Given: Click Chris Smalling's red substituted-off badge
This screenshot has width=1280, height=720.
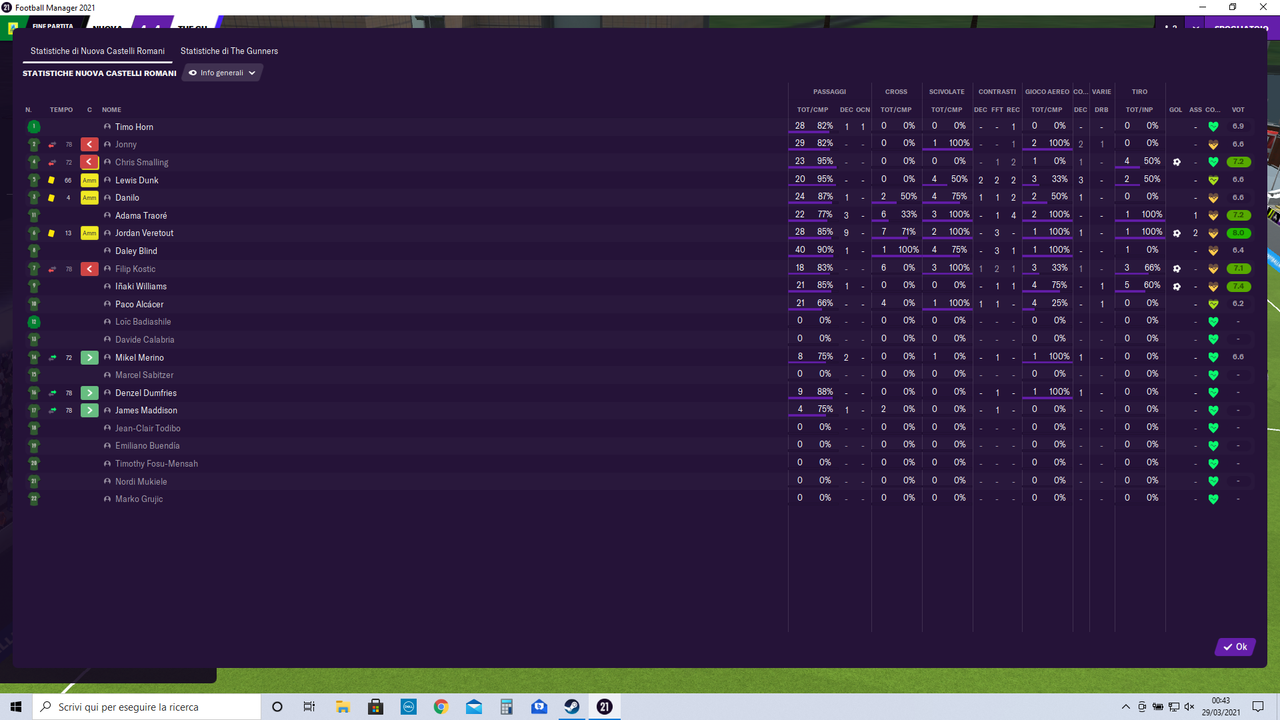Looking at the screenshot, I should click(x=89, y=162).
